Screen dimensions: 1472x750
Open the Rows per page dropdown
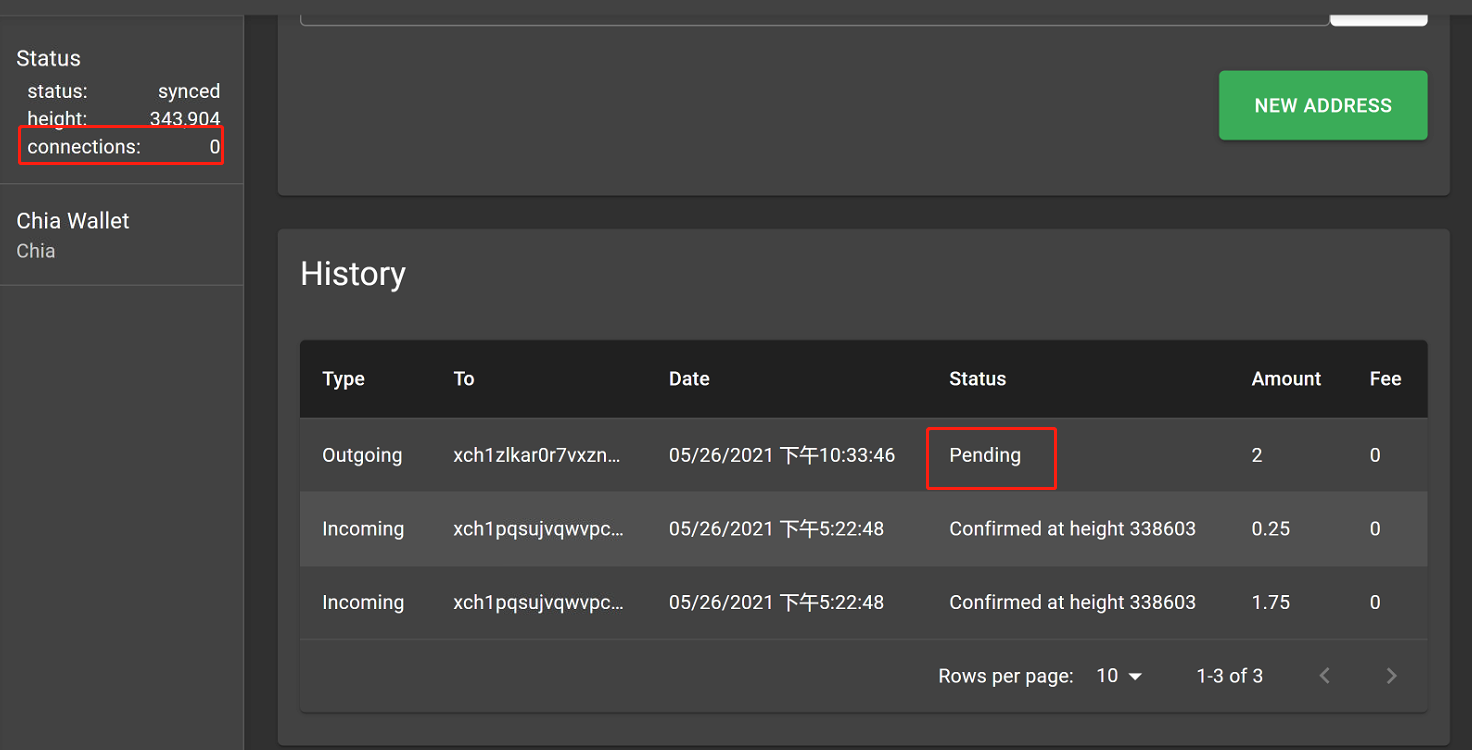coord(1119,676)
